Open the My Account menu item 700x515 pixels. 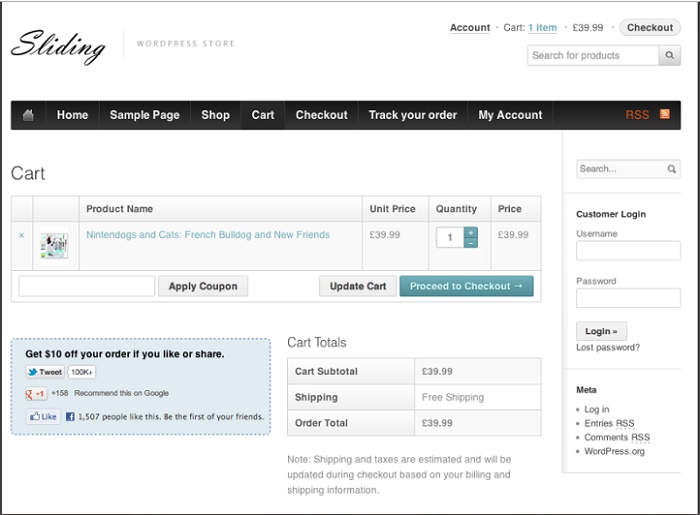click(510, 115)
